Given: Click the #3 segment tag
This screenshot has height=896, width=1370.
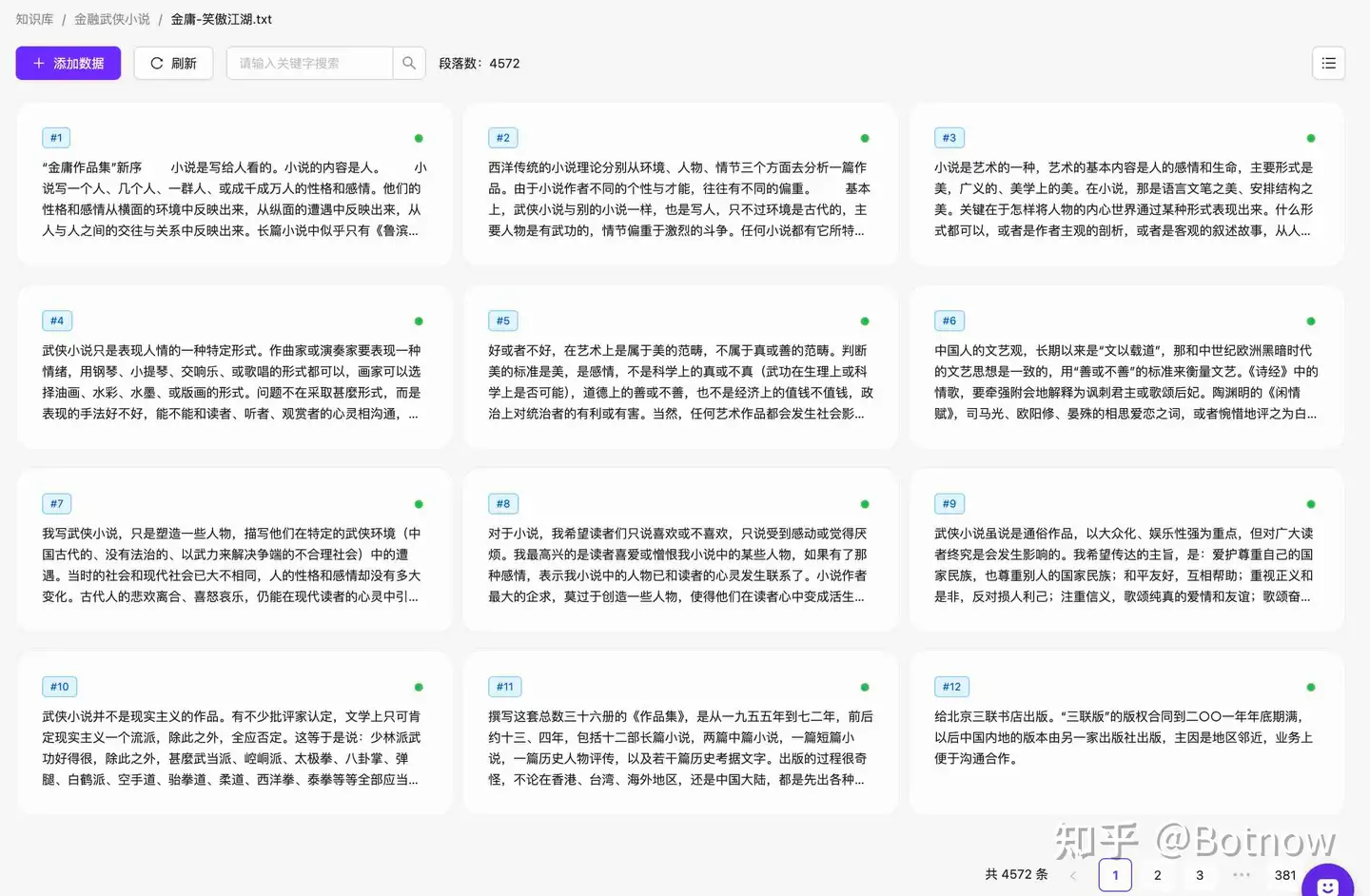Looking at the screenshot, I should [x=949, y=138].
